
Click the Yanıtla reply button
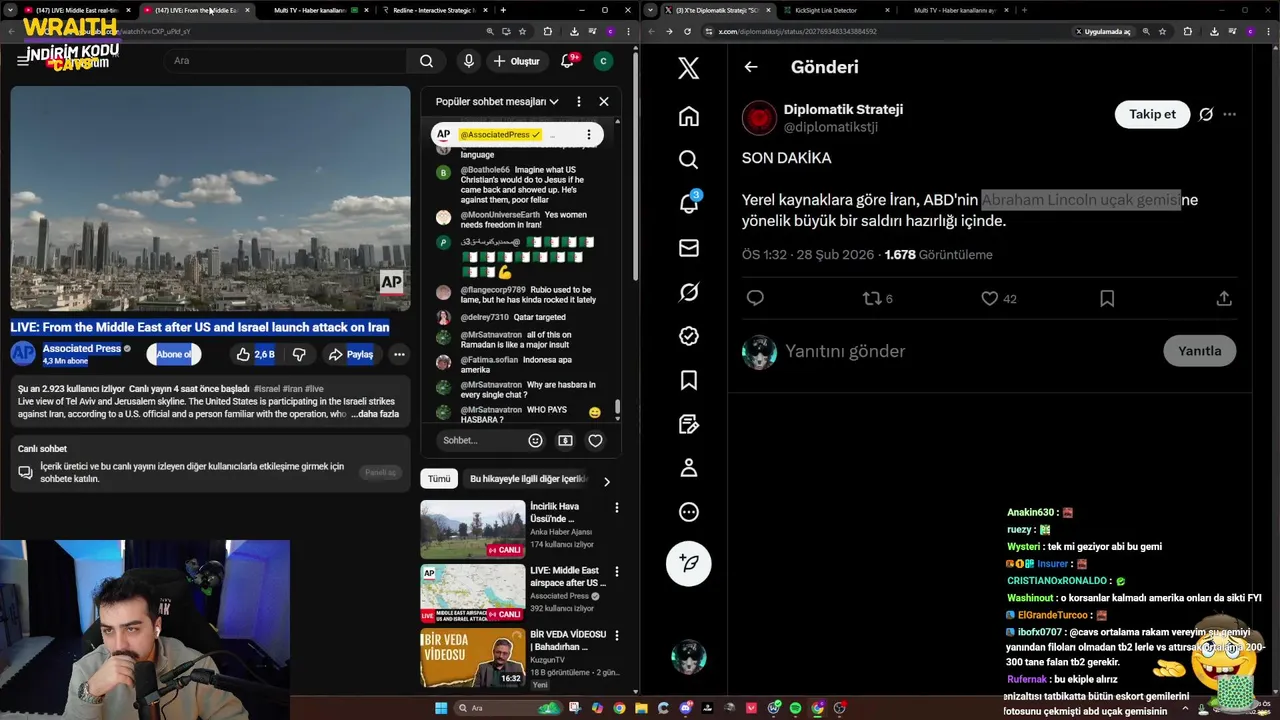point(1200,351)
